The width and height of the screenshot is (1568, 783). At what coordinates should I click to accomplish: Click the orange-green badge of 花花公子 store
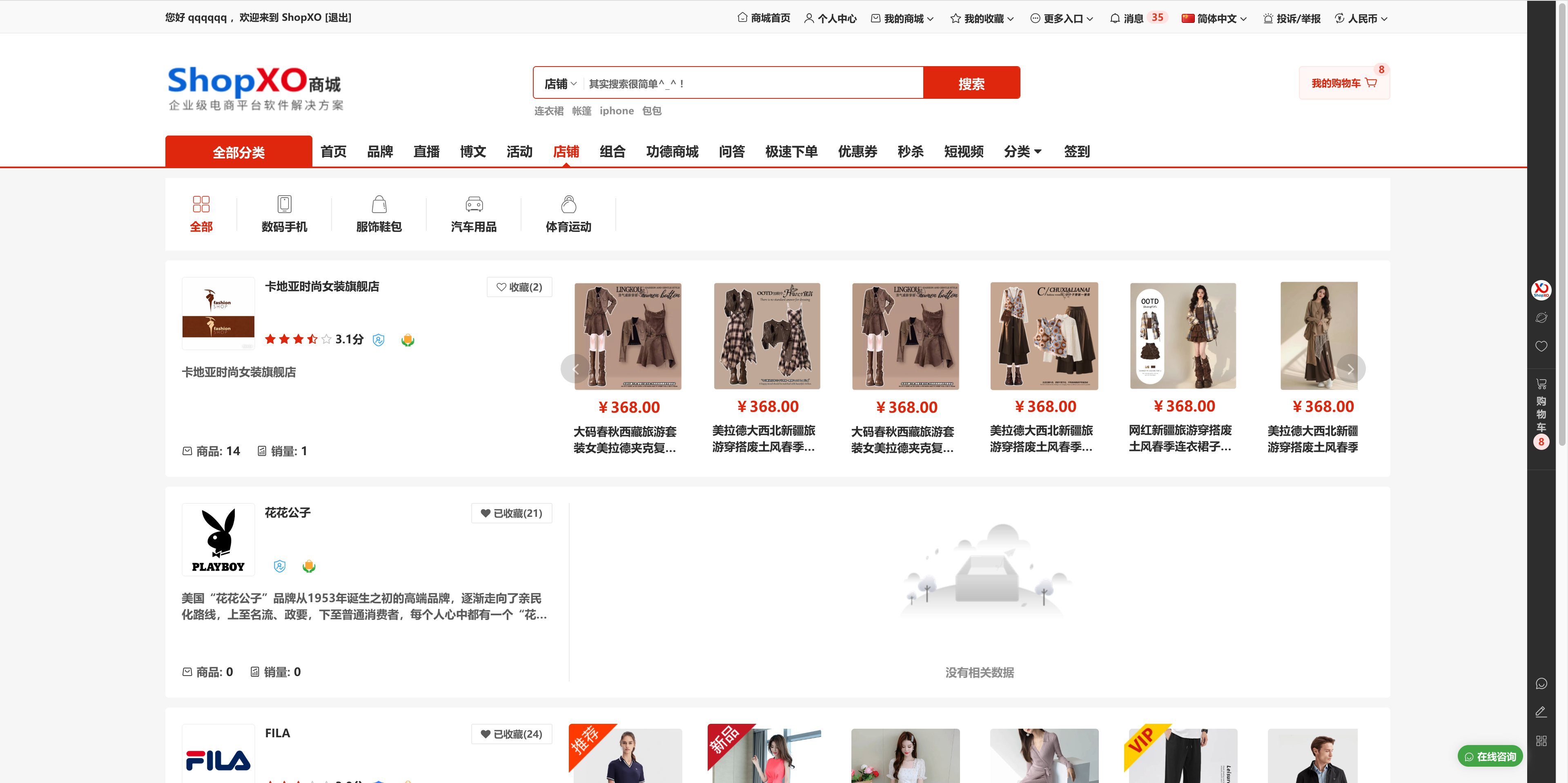tap(309, 566)
